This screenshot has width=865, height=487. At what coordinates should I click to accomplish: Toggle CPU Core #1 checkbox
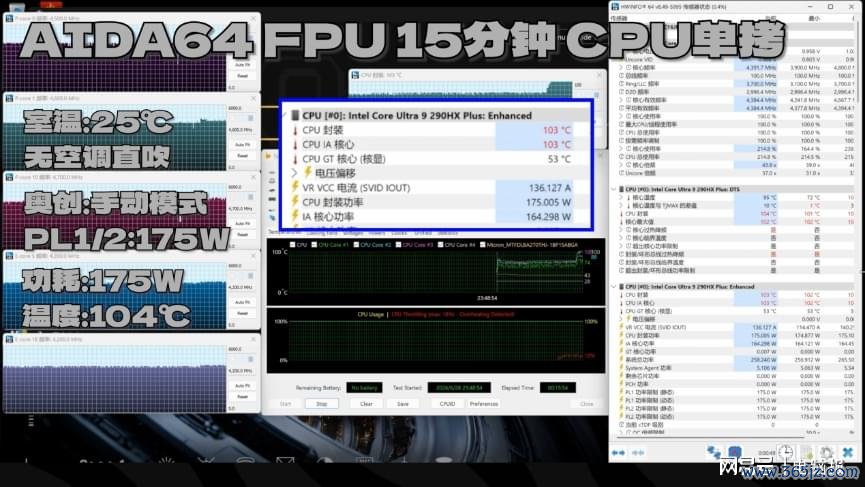click(314, 244)
